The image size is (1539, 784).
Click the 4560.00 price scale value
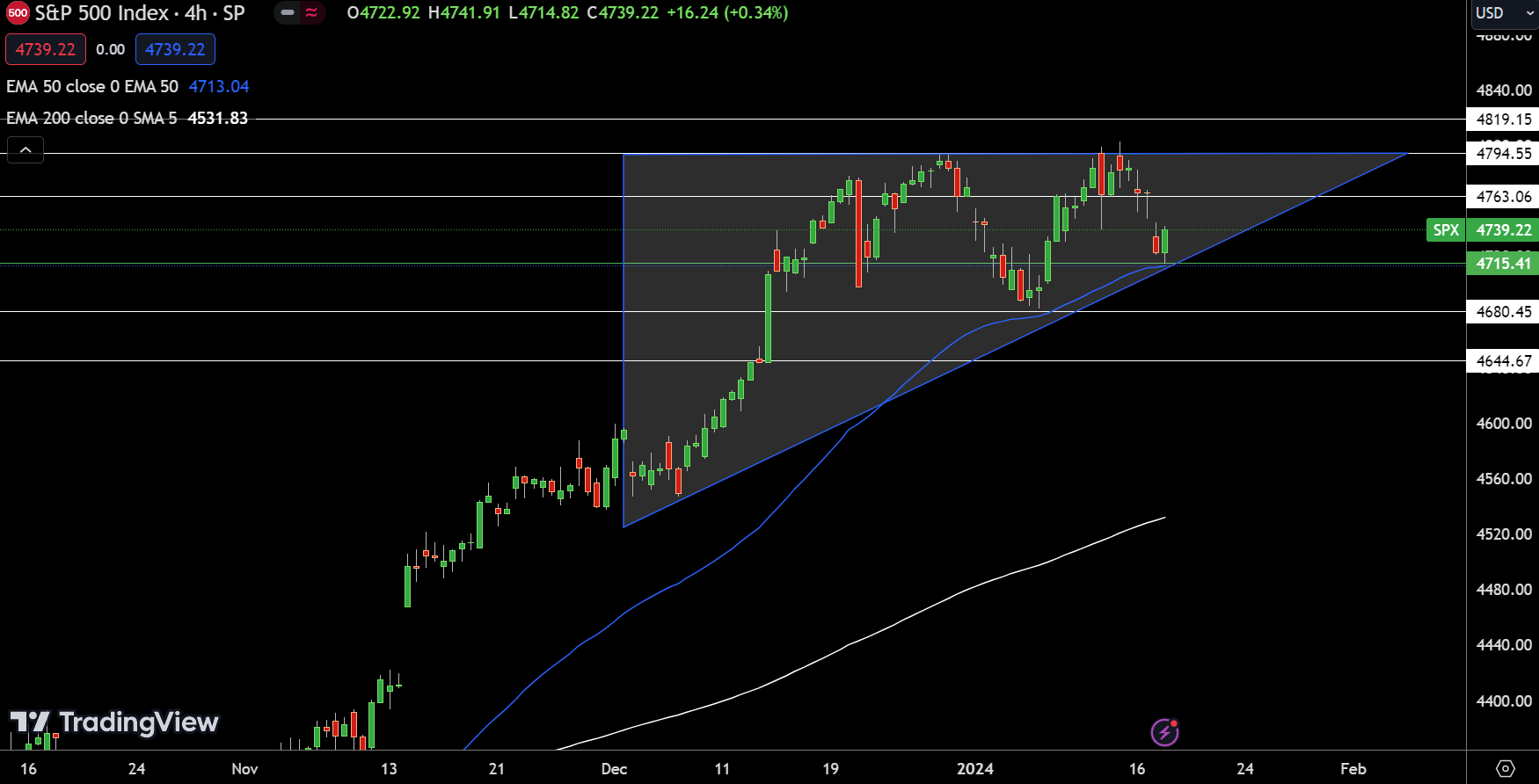(x=1504, y=478)
